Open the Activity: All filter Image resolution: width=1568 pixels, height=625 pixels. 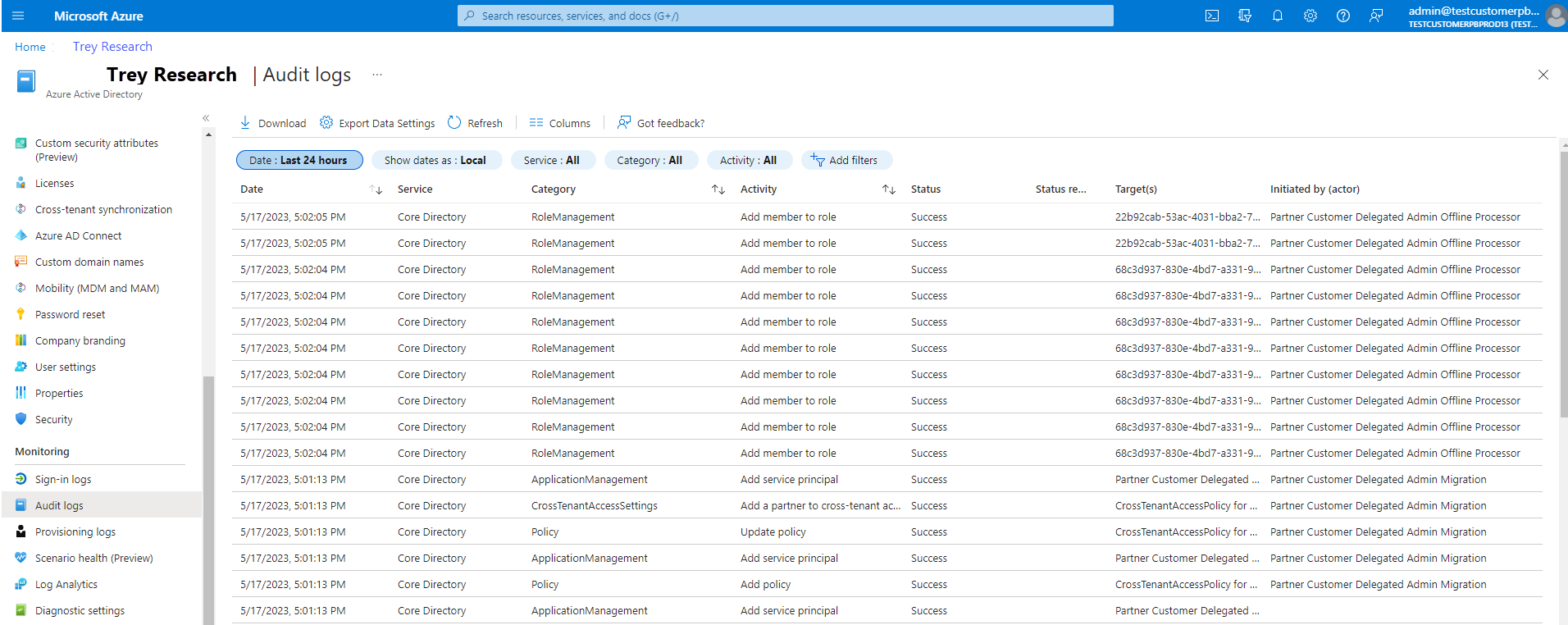(748, 160)
